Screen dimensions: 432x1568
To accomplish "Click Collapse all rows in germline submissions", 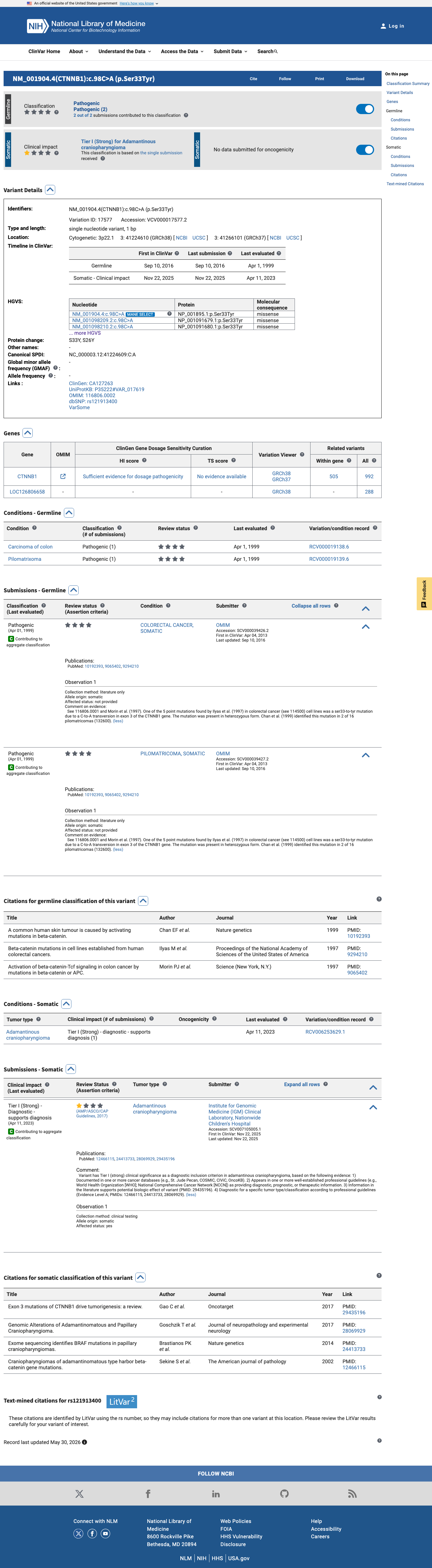I will pos(311,606).
